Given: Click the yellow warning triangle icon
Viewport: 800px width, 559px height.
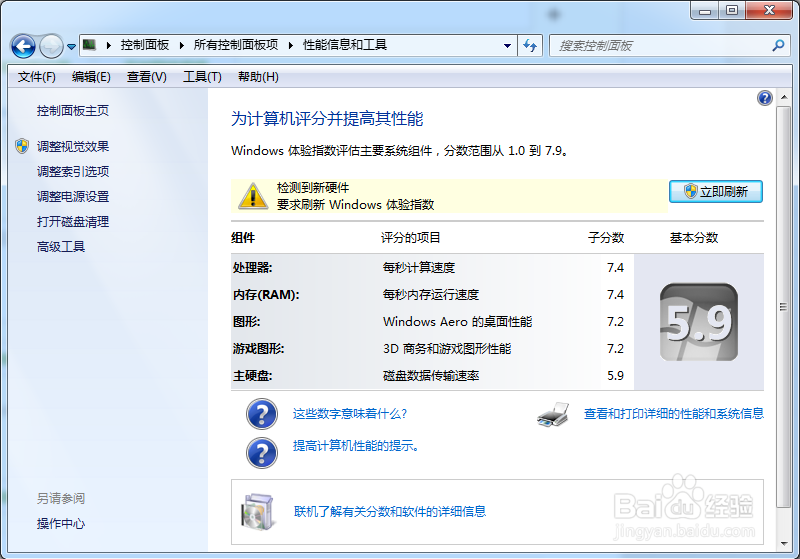Looking at the screenshot, I should [253, 196].
